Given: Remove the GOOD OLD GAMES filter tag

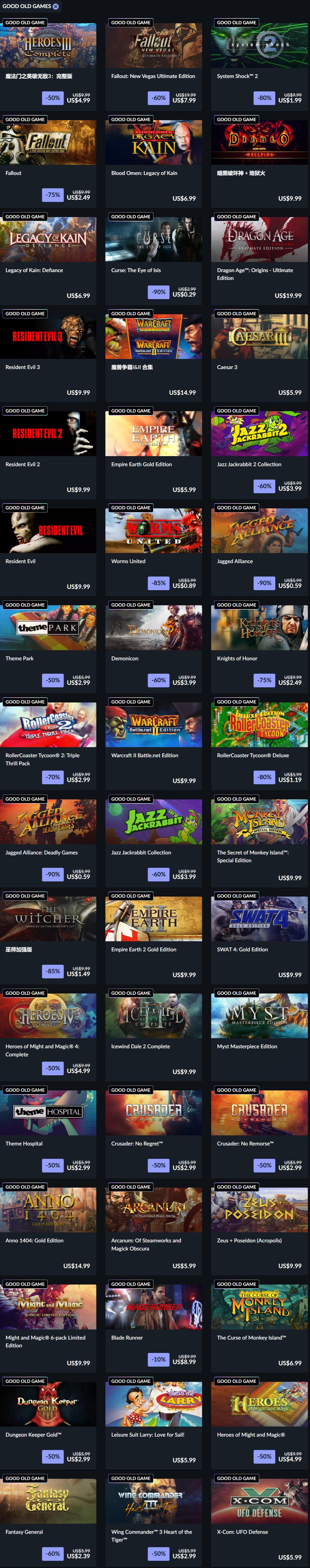Looking at the screenshot, I should [x=56, y=6].
